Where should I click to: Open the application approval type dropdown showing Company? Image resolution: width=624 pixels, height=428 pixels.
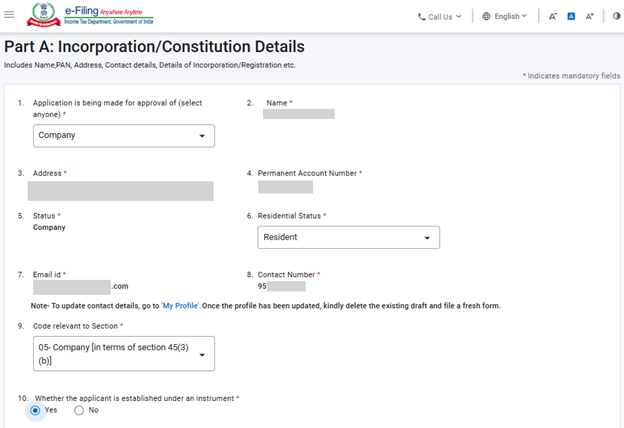pos(124,135)
